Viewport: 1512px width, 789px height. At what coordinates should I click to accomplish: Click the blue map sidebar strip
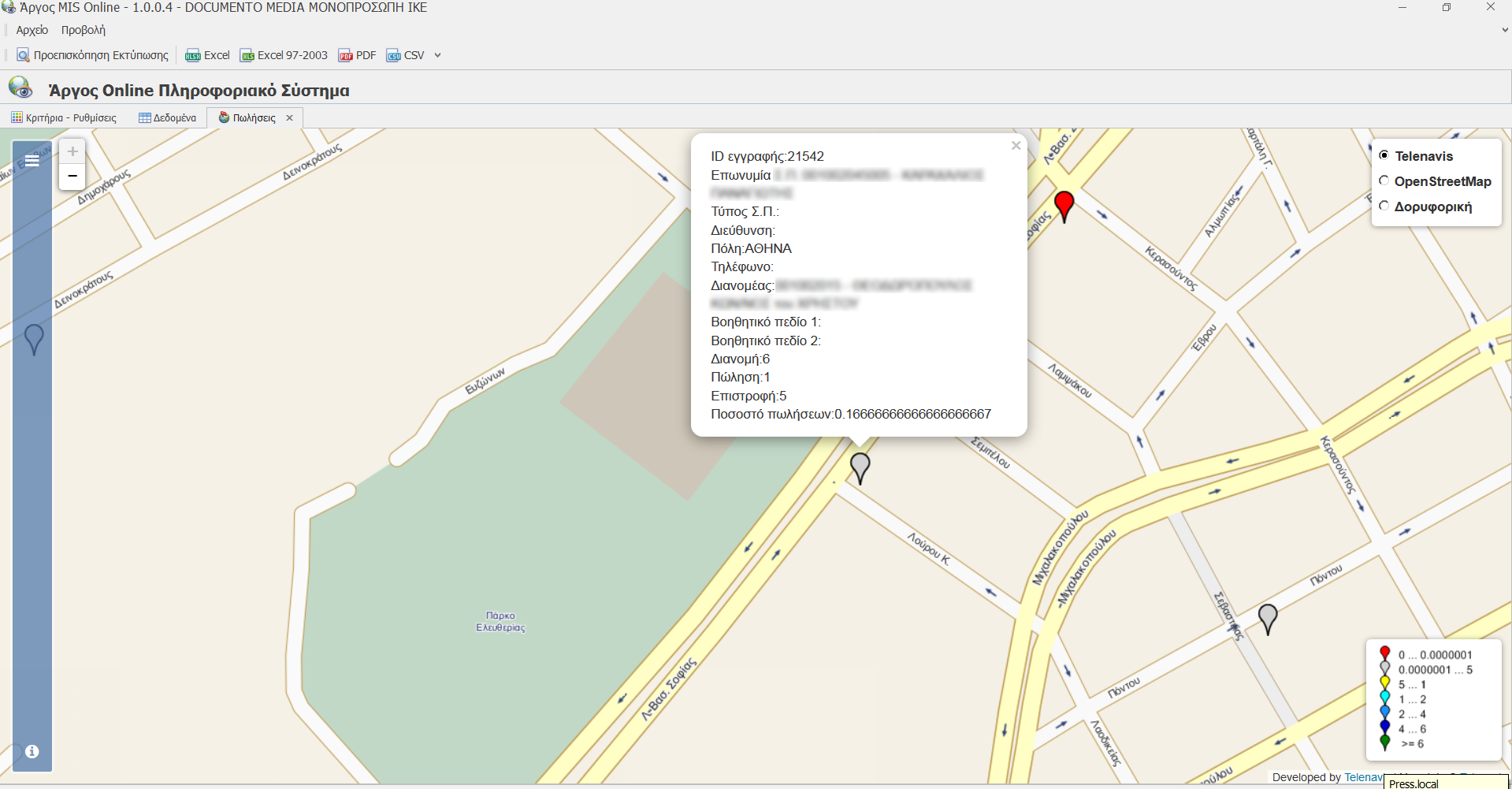(32, 456)
